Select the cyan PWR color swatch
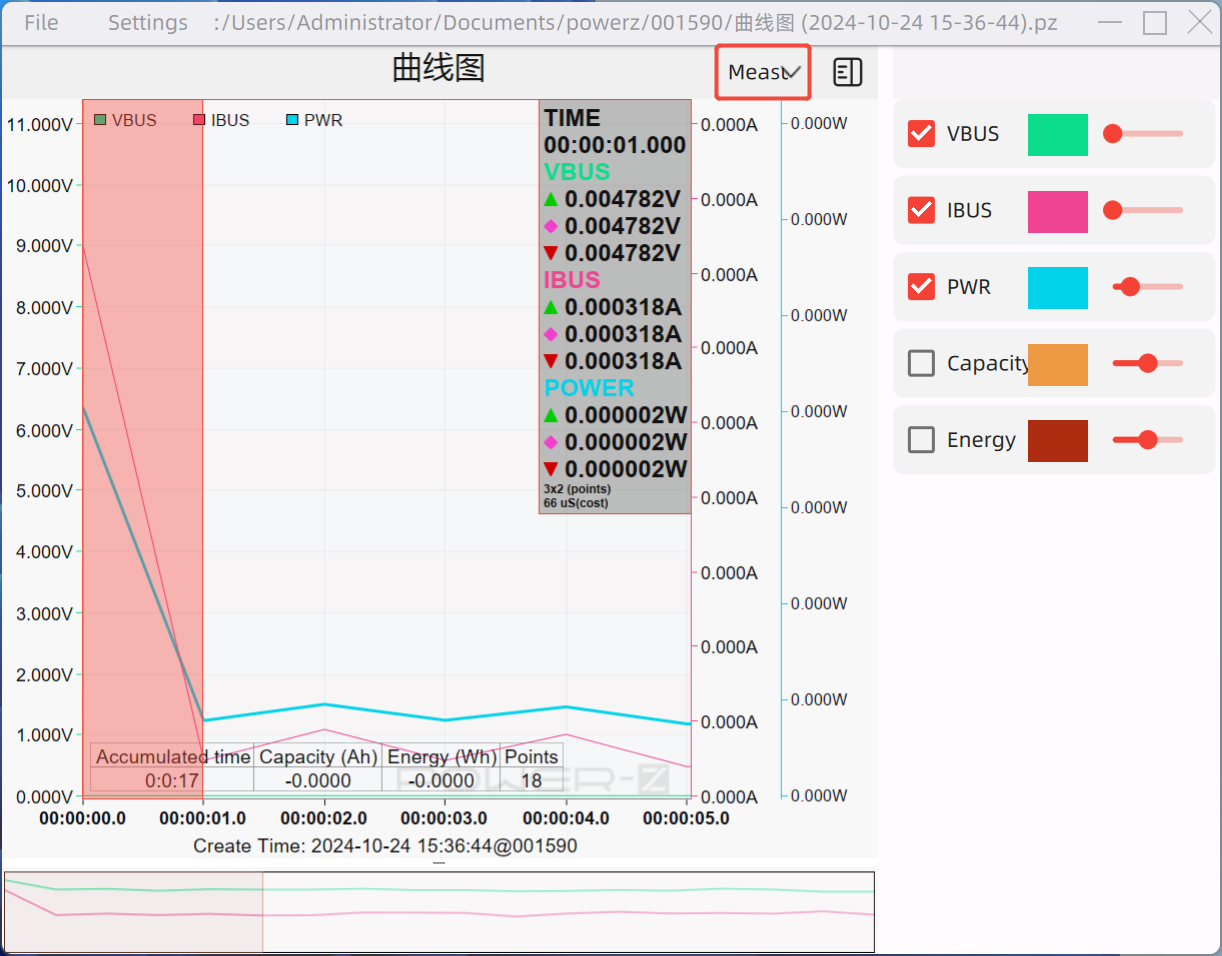This screenshot has height=956, width=1222. [x=1057, y=287]
